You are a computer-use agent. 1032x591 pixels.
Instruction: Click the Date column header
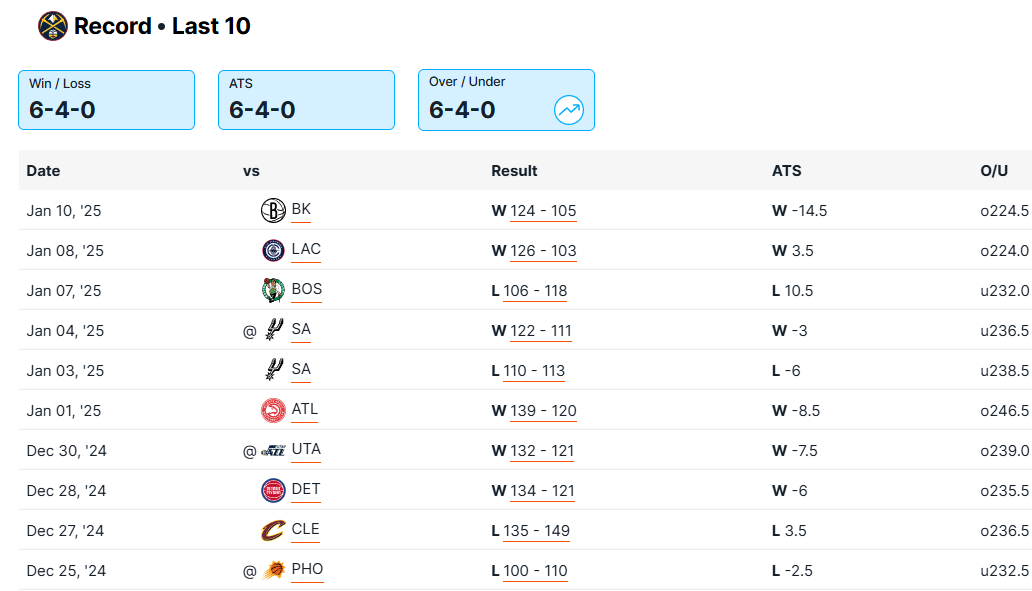click(43, 171)
